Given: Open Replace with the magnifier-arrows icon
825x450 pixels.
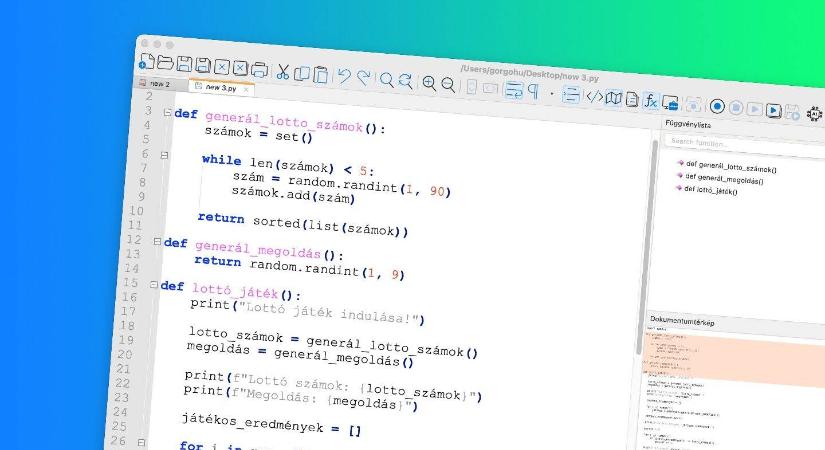Looking at the screenshot, I should point(405,81).
